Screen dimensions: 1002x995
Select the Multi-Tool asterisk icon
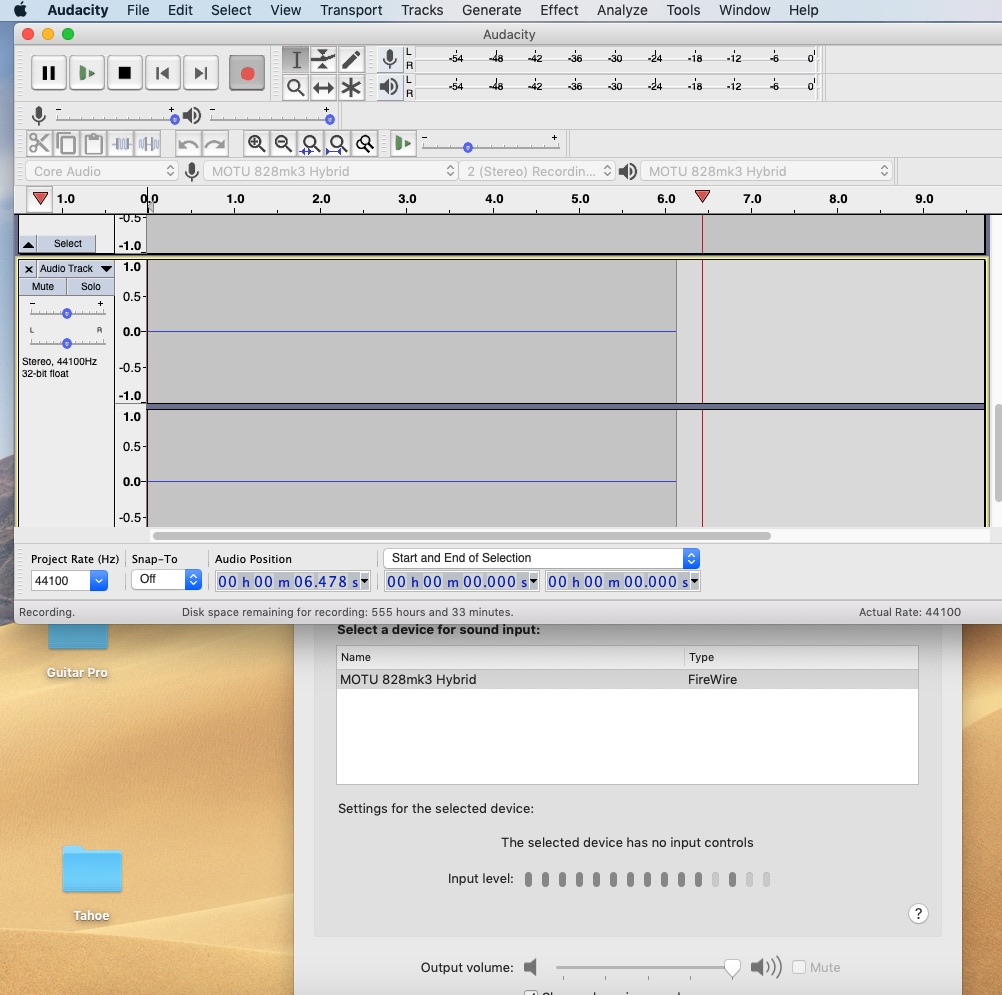(x=351, y=88)
